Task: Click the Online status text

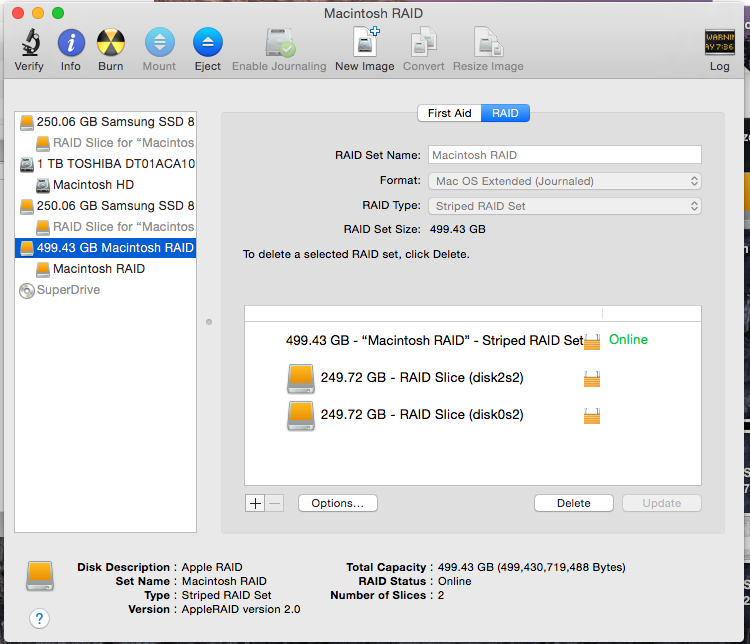Action: pyautogui.click(x=628, y=340)
